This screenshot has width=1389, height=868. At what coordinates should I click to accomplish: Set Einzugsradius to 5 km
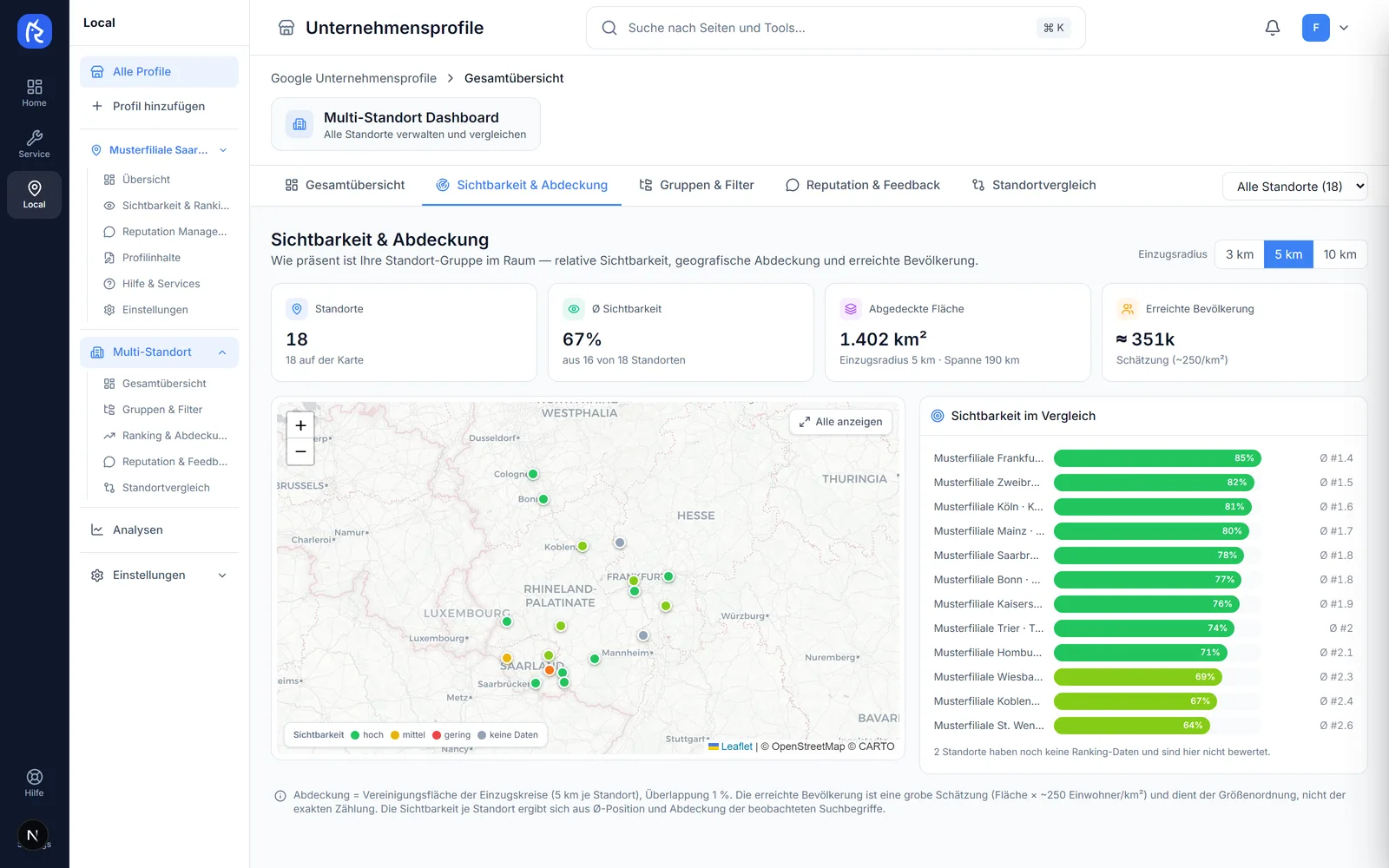tap(1288, 254)
